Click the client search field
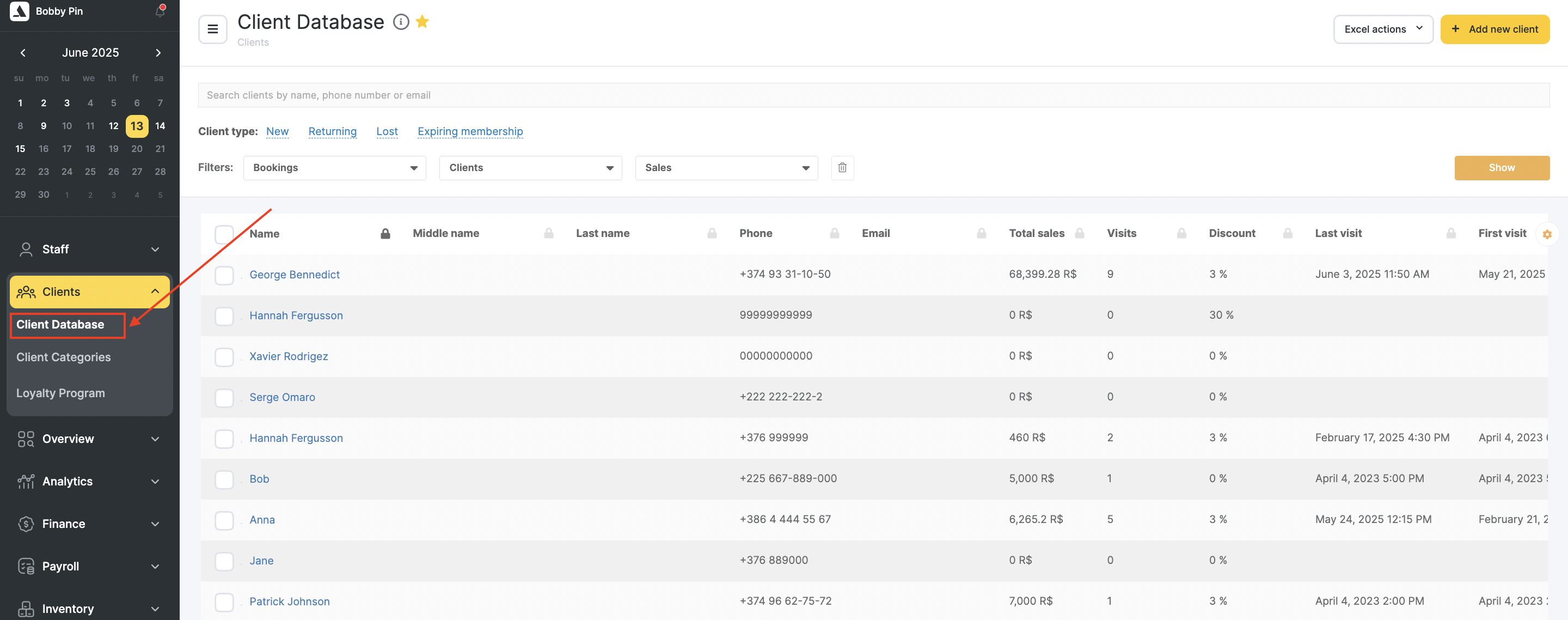 [873, 95]
